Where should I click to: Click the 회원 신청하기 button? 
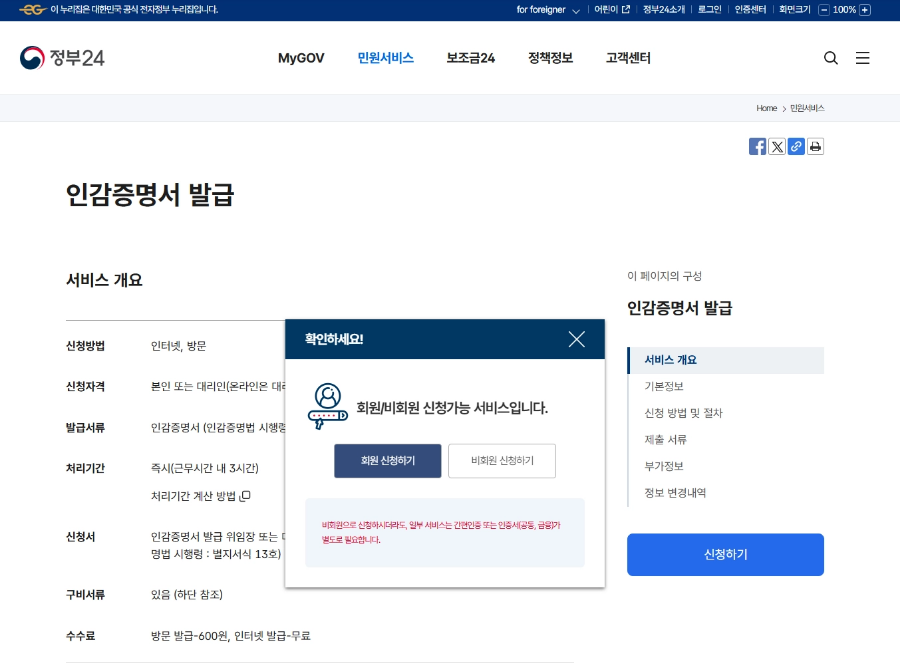tap(387, 461)
